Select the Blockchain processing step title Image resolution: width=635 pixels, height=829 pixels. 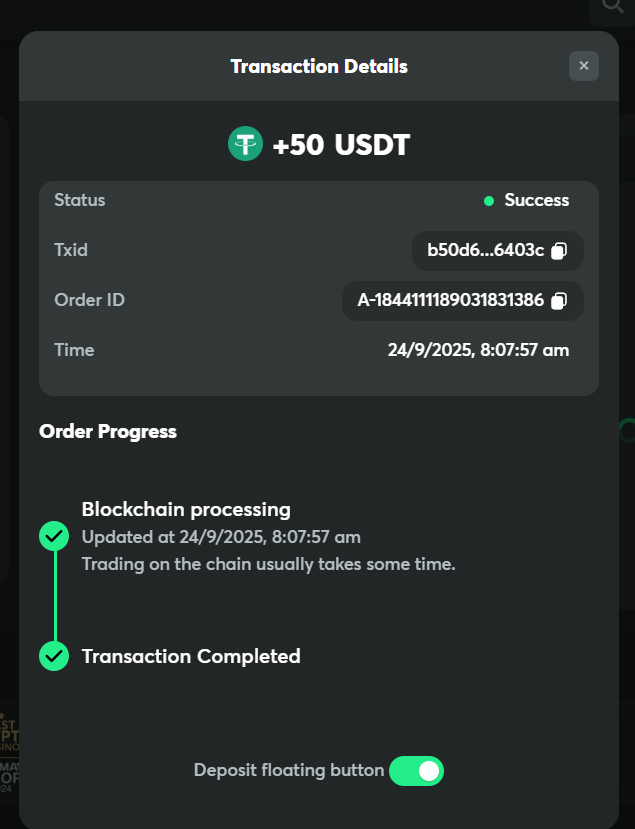pos(186,510)
